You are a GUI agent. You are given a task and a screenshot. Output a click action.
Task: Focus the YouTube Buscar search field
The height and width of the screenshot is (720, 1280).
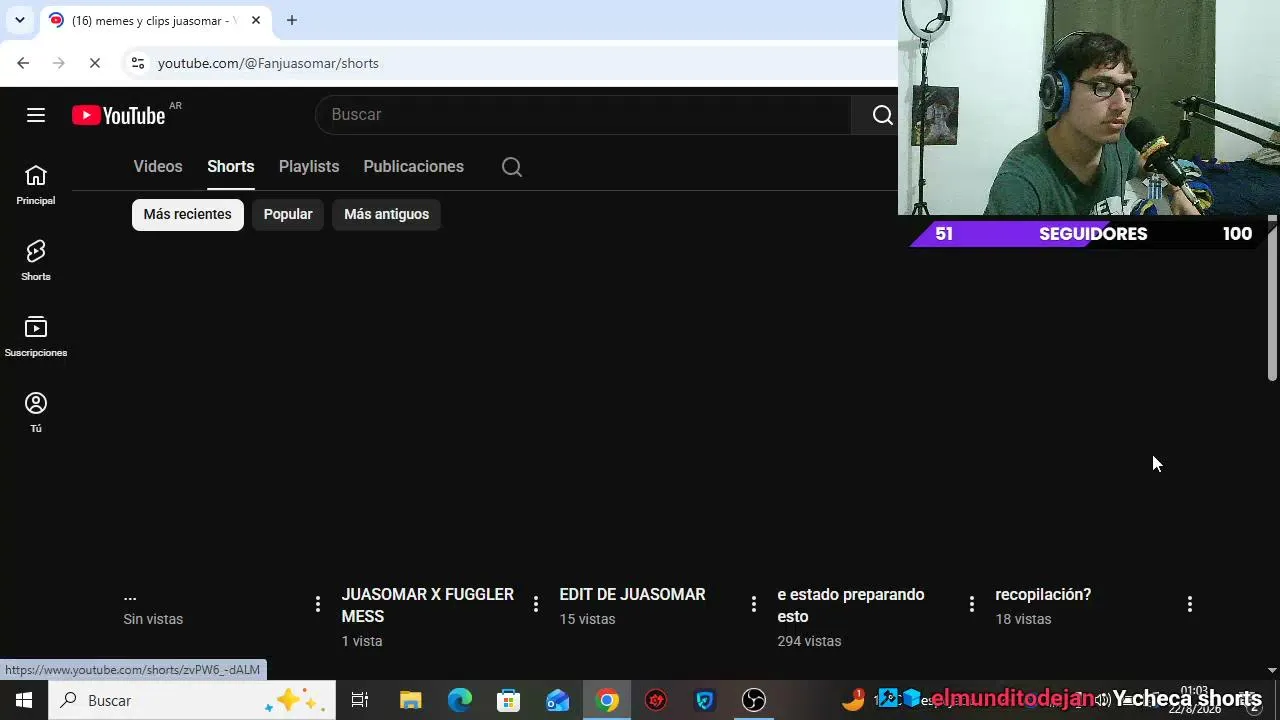pos(584,115)
